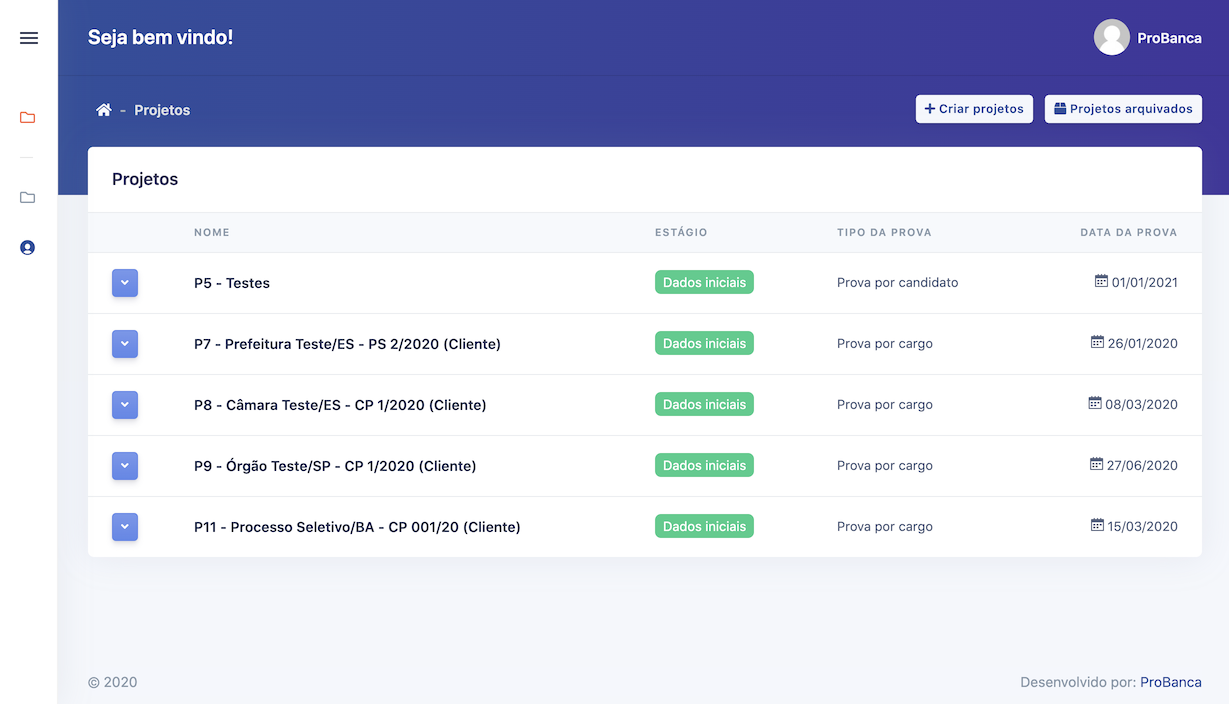This screenshot has height=704, width=1229.
Task: Click the Criar projetos button
Action: click(974, 109)
